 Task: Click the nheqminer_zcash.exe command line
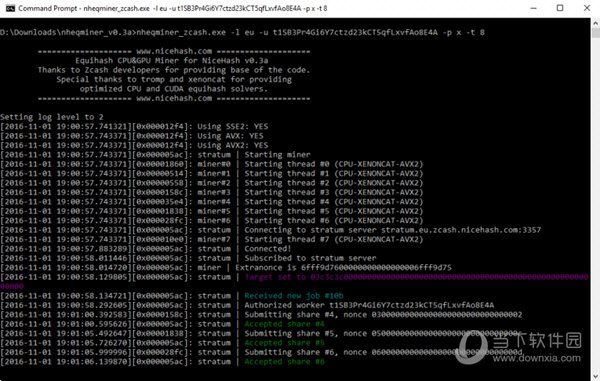click(x=243, y=33)
